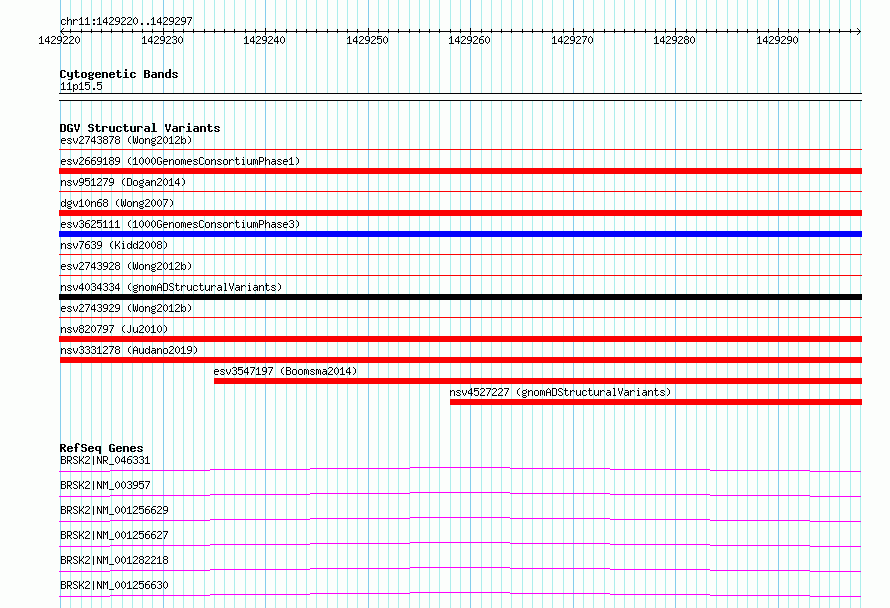Select the esv2669189 red variant bar
Viewport: 890px width, 608px height.
pyautogui.click(x=460, y=171)
